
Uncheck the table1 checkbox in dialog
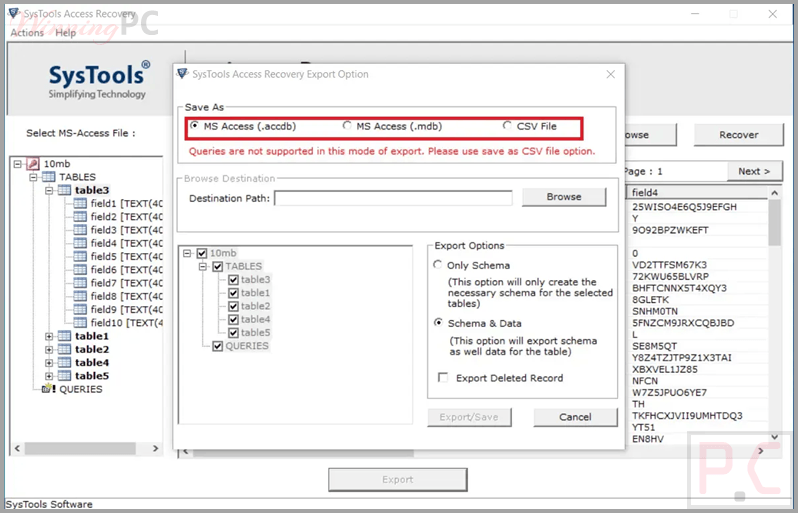pos(234,293)
